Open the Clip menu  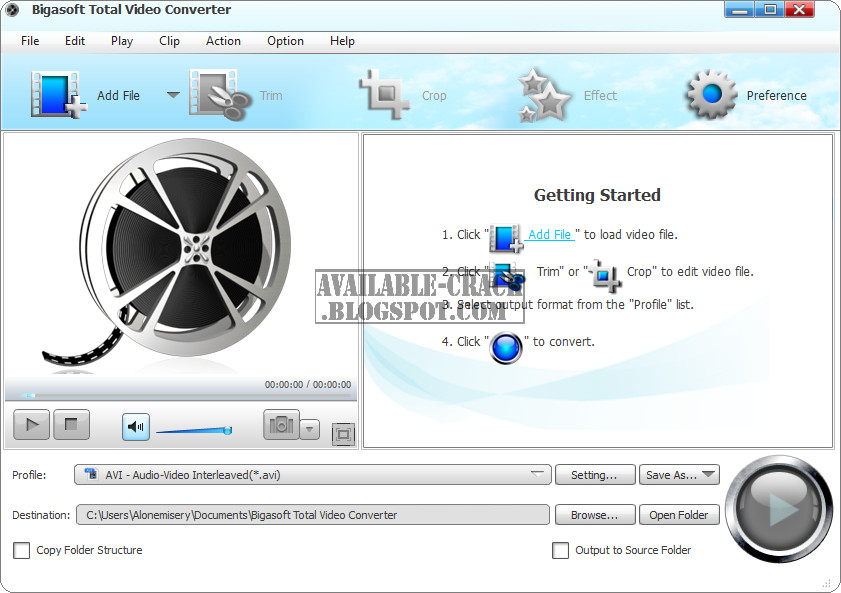click(169, 41)
